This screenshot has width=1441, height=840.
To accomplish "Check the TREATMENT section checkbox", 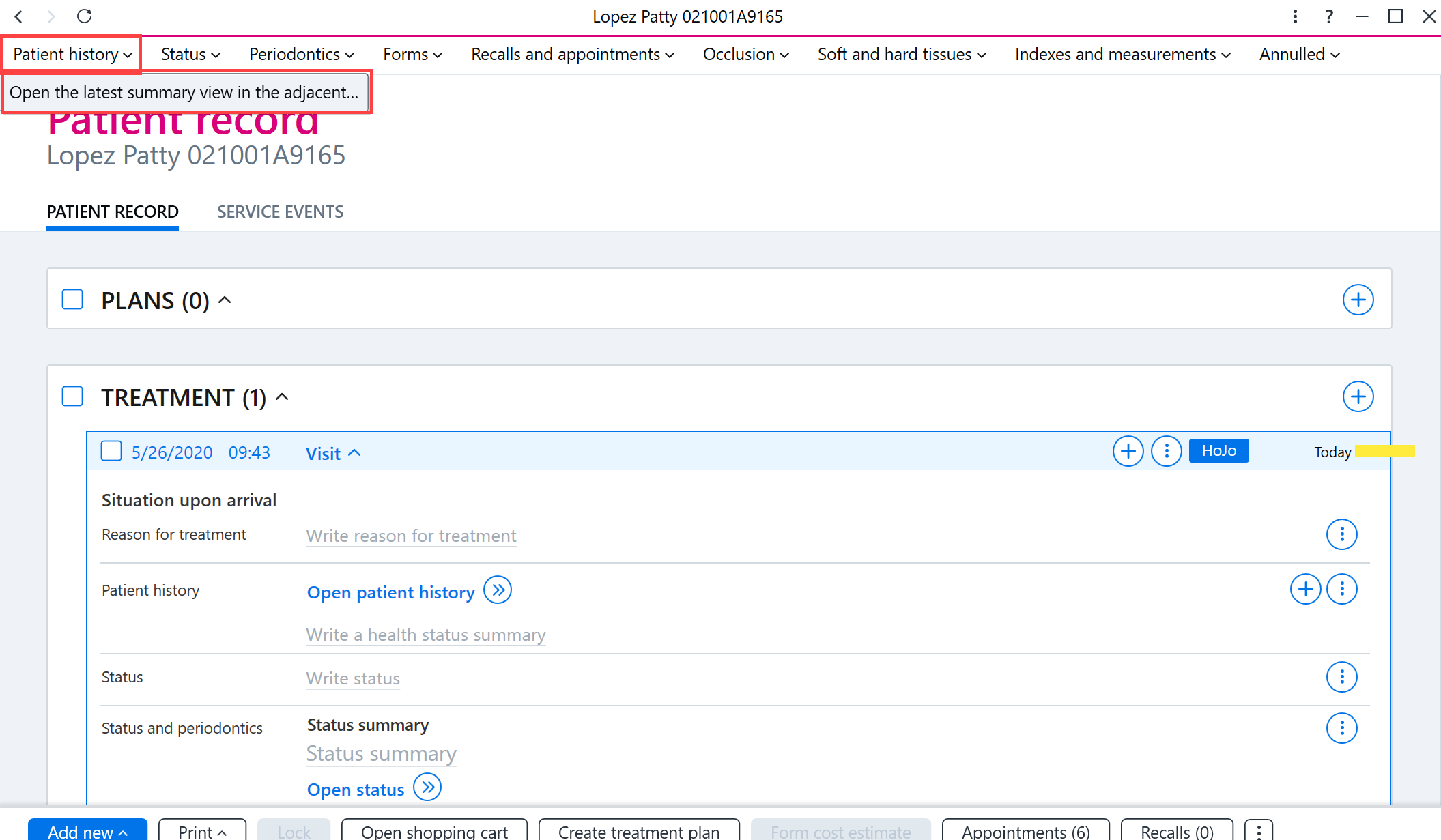I will tap(72, 396).
